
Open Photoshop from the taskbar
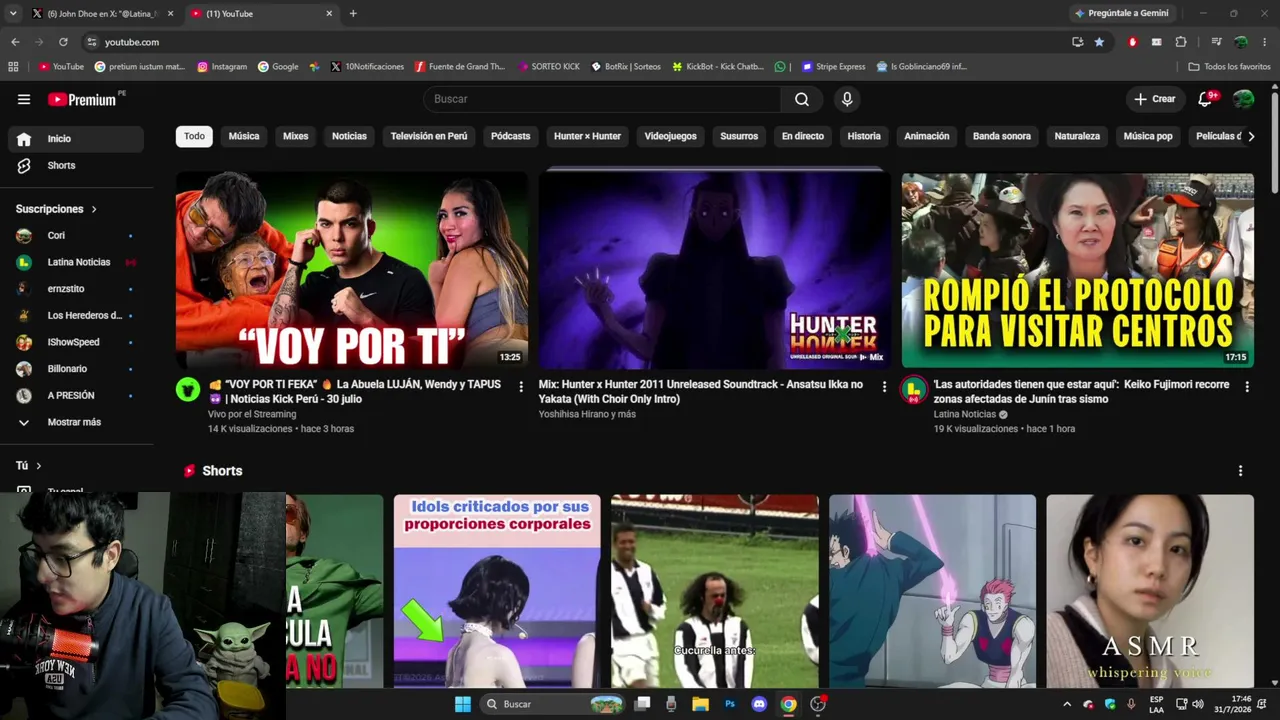730,704
